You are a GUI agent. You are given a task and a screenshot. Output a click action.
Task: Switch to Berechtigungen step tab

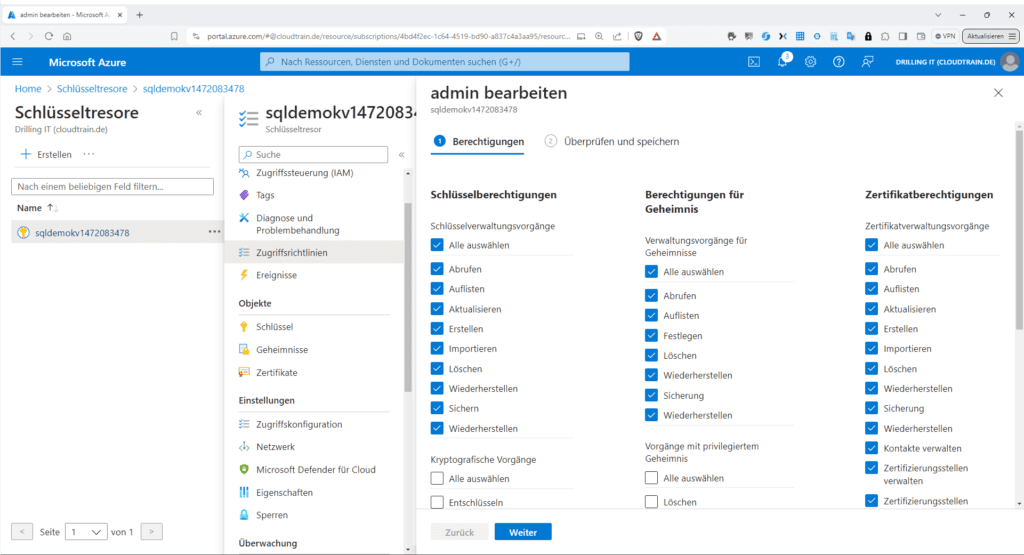(479, 142)
